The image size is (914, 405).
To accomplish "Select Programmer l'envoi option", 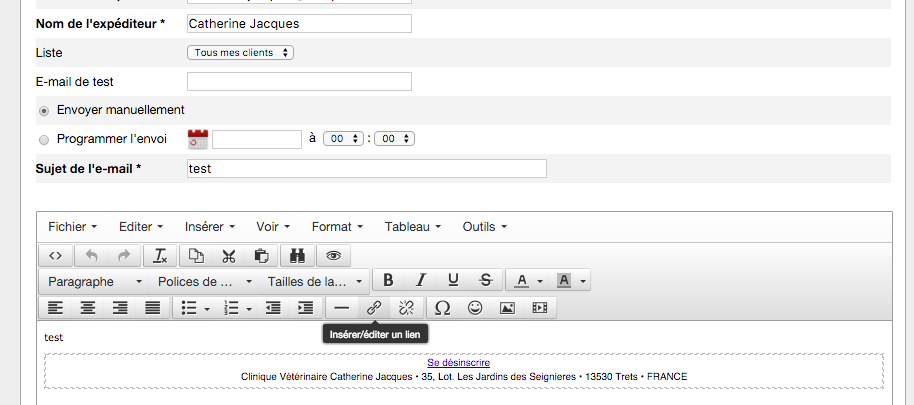I will pyautogui.click(x=44, y=140).
